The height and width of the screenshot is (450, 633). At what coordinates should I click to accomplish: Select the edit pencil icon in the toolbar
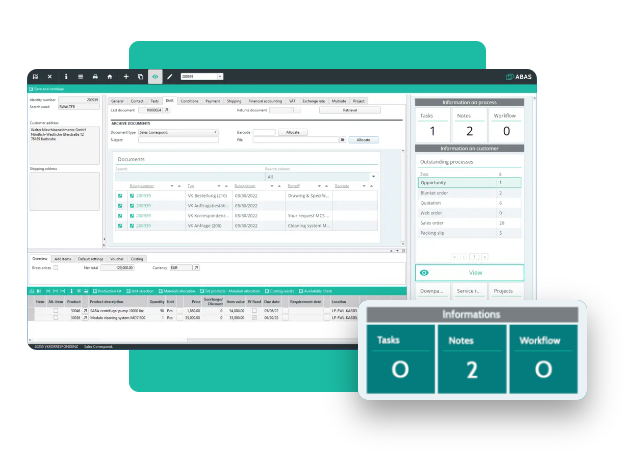point(170,77)
